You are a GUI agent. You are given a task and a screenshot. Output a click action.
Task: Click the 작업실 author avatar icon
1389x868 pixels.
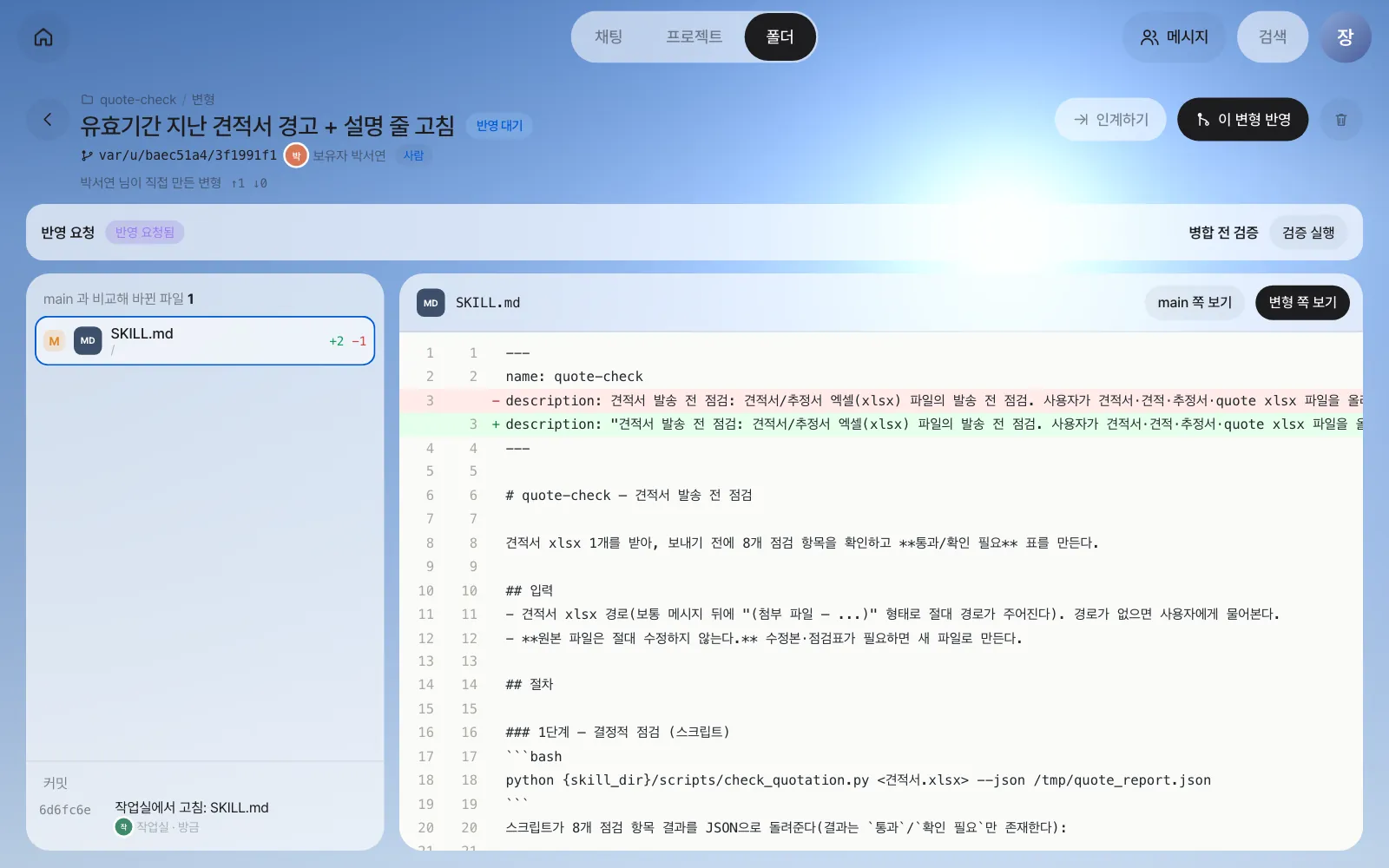click(x=123, y=827)
